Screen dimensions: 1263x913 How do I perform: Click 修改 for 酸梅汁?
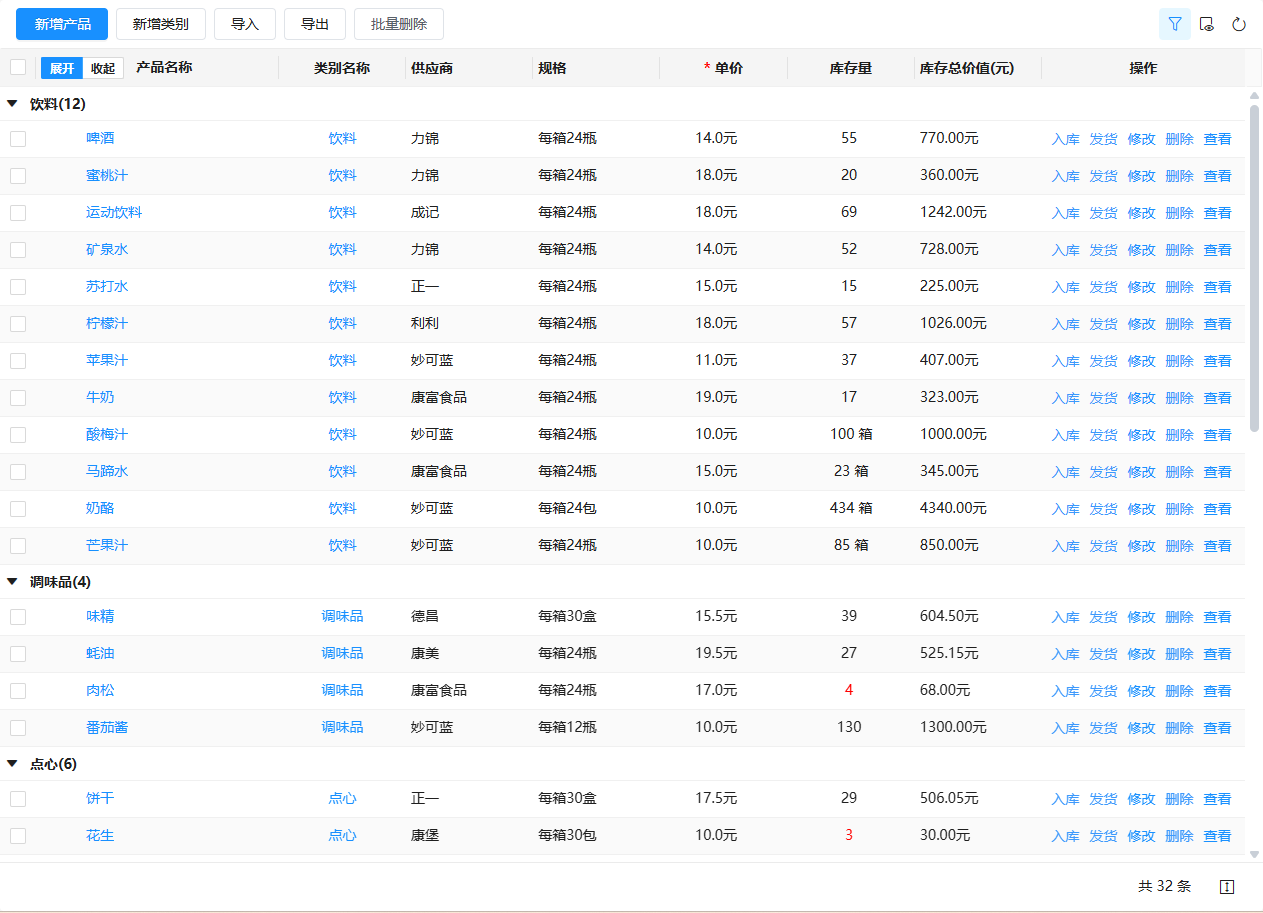pos(1141,435)
